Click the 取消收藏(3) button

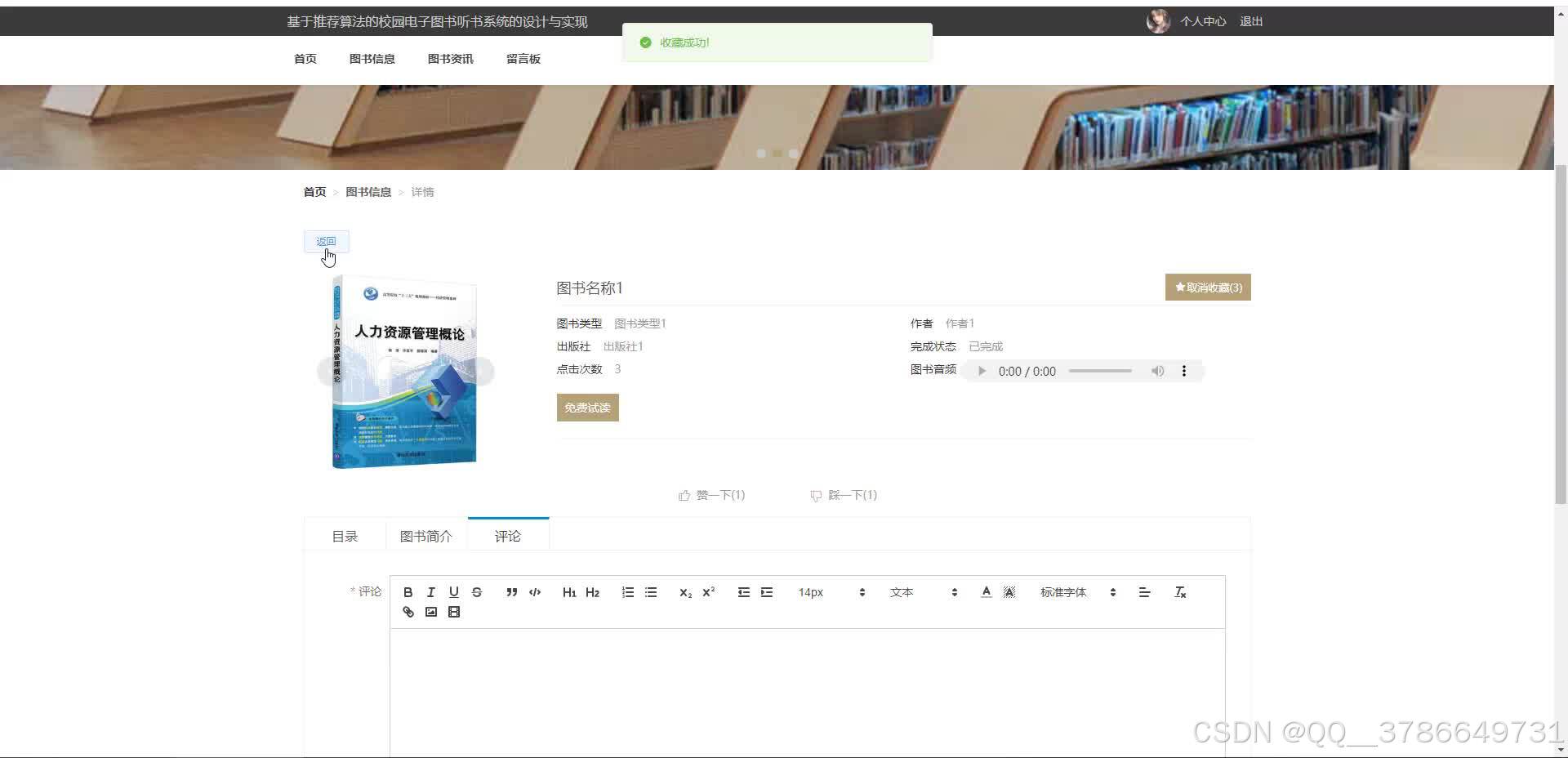click(x=1208, y=287)
